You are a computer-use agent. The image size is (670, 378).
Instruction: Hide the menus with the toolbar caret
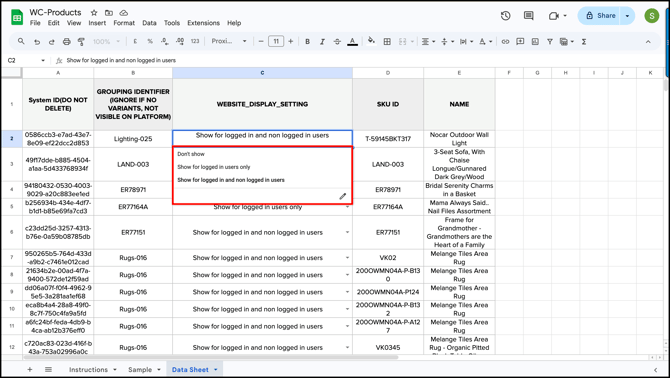(x=648, y=41)
